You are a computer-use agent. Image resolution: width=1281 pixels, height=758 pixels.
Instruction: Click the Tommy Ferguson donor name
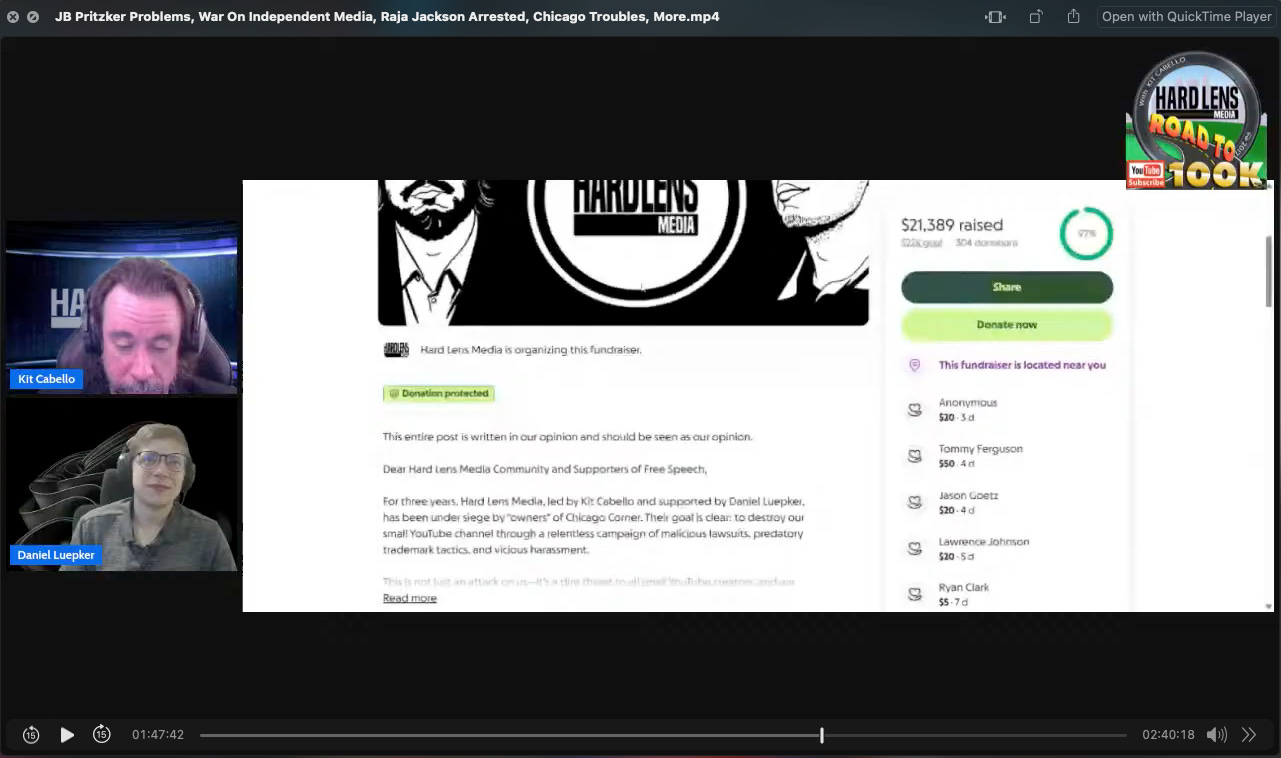click(980, 449)
